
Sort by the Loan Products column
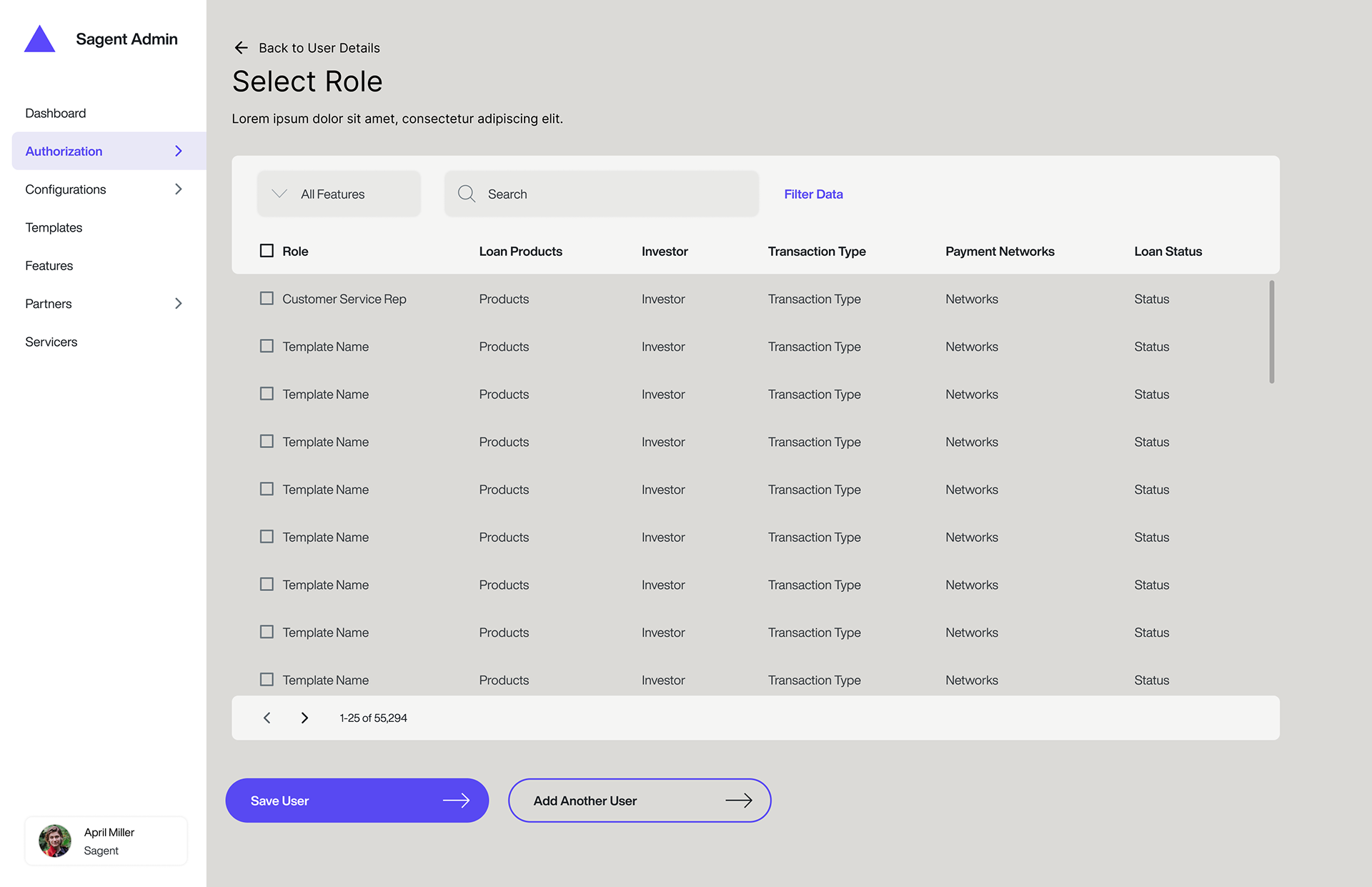click(521, 251)
